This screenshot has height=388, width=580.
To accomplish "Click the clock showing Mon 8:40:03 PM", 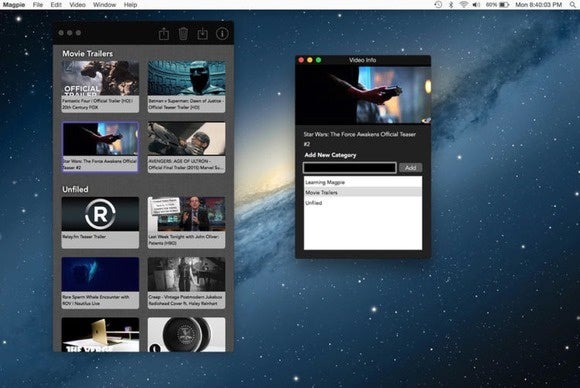I will click(539, 5).
